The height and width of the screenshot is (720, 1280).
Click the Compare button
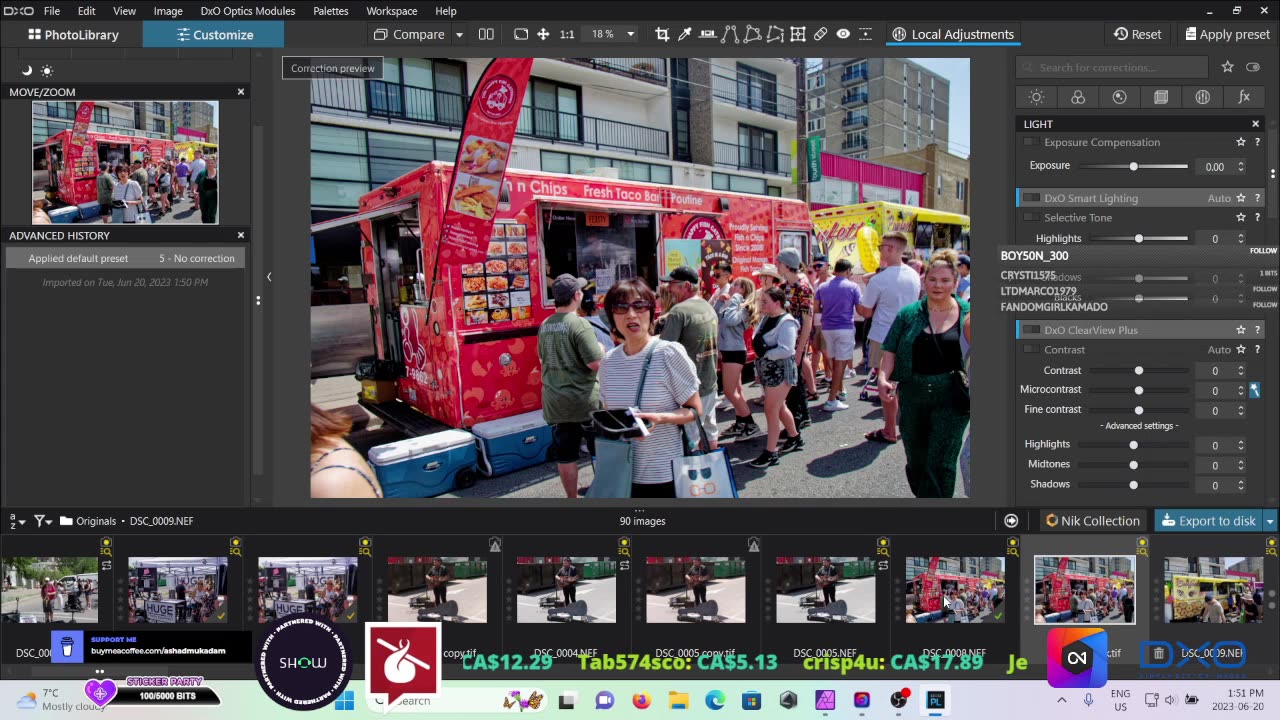tap(410, 34)
